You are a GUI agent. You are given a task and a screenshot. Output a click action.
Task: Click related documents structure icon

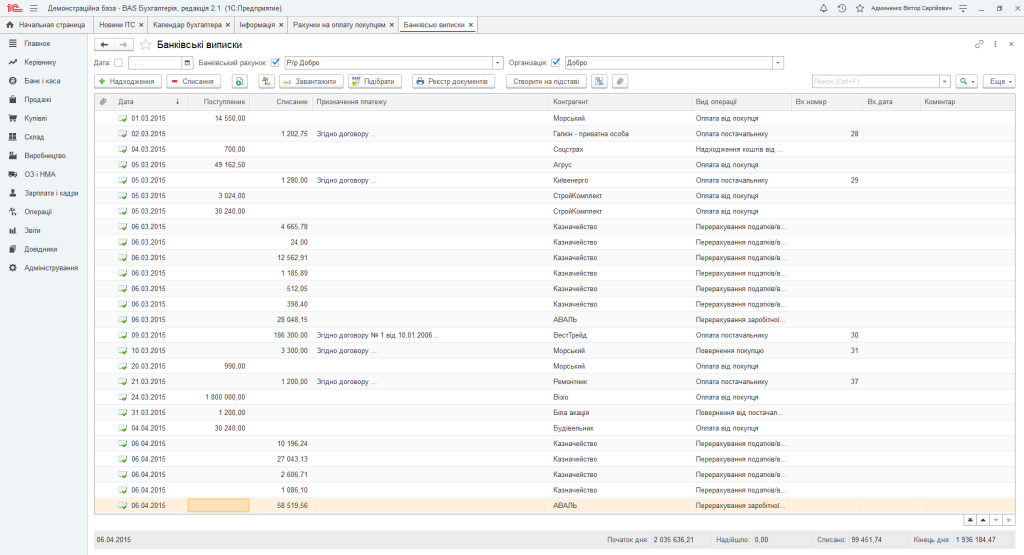[599, 82]
